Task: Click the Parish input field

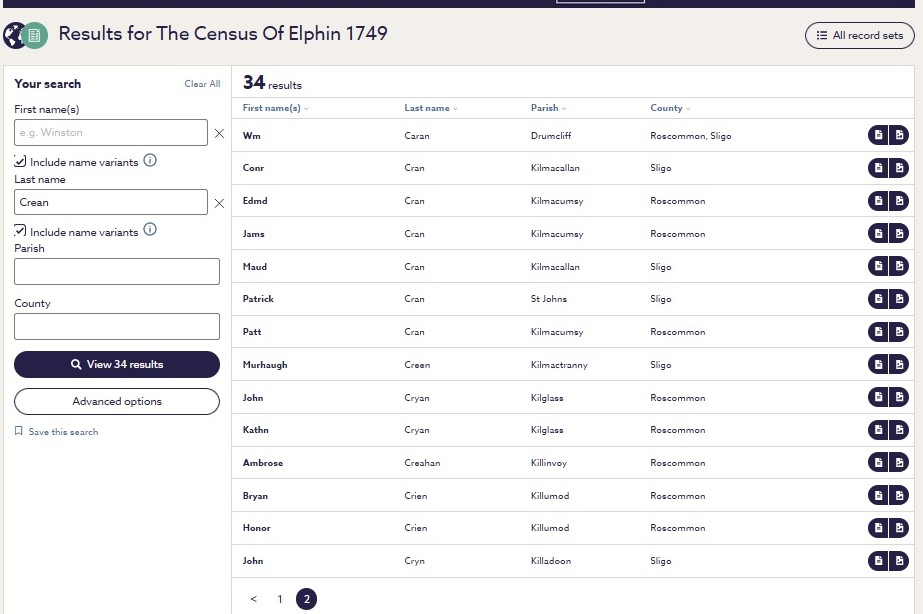Action: (117, 272)
